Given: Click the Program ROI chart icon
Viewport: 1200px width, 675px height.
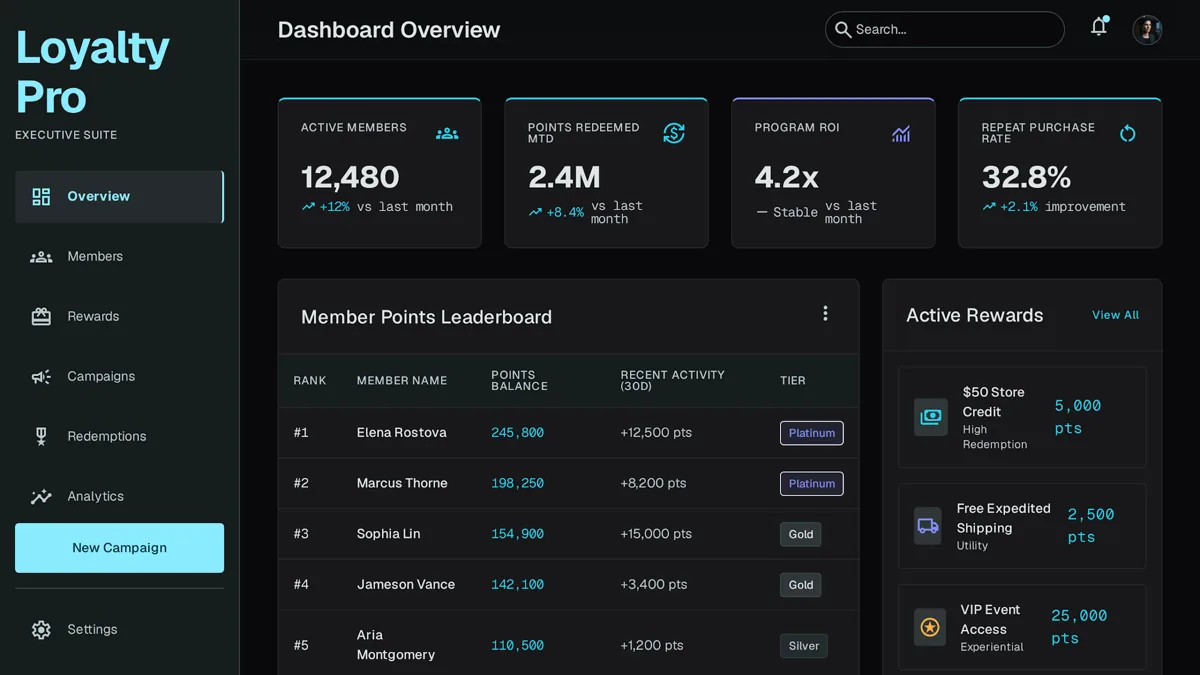Looking at the screenshot, I should click(901, 133).
